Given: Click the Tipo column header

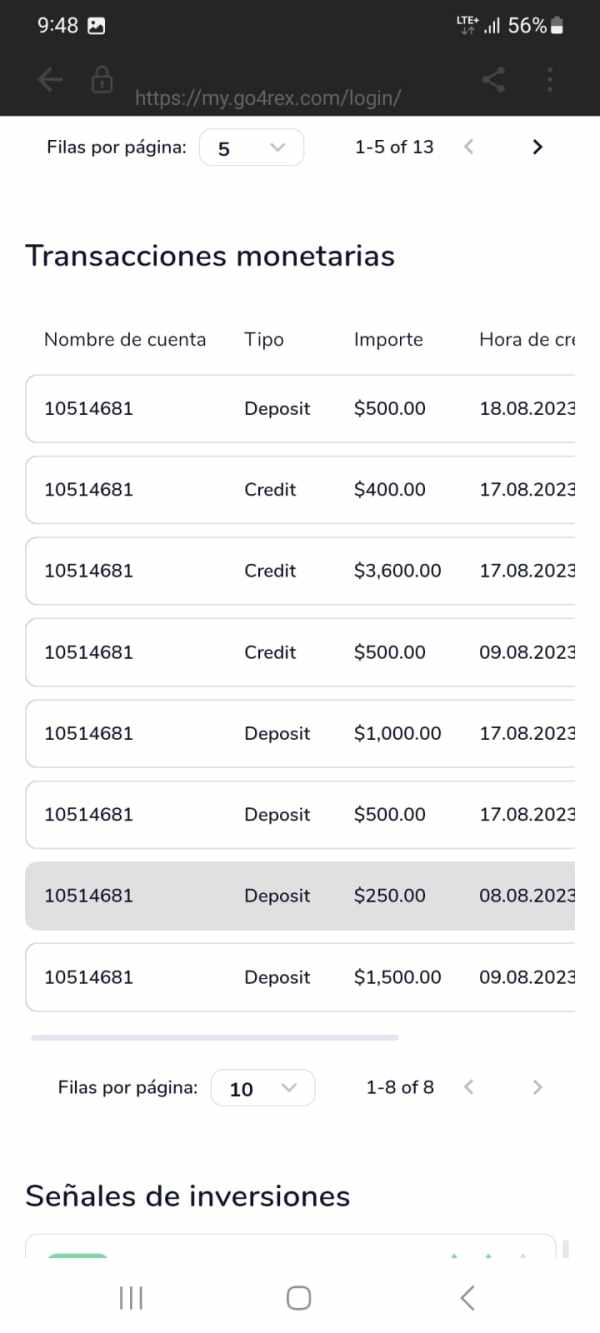Looking at the screenshot, I should [x=264, y=340].
